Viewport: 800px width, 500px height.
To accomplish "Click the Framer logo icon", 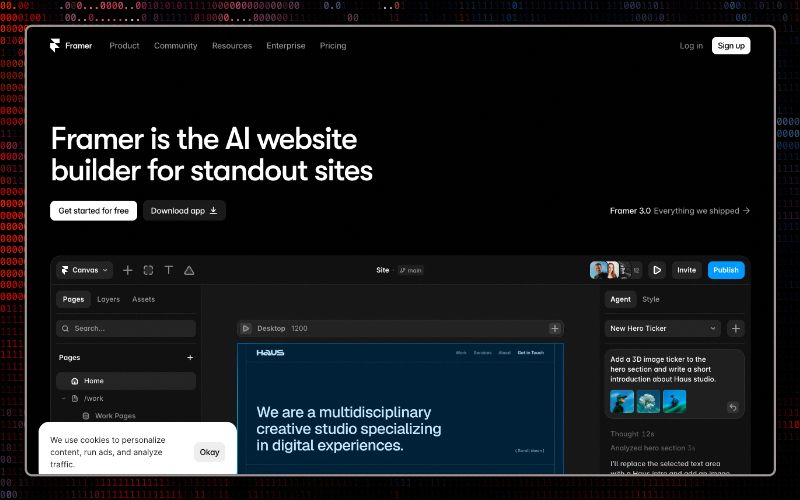I will click(x=55, y=45).
